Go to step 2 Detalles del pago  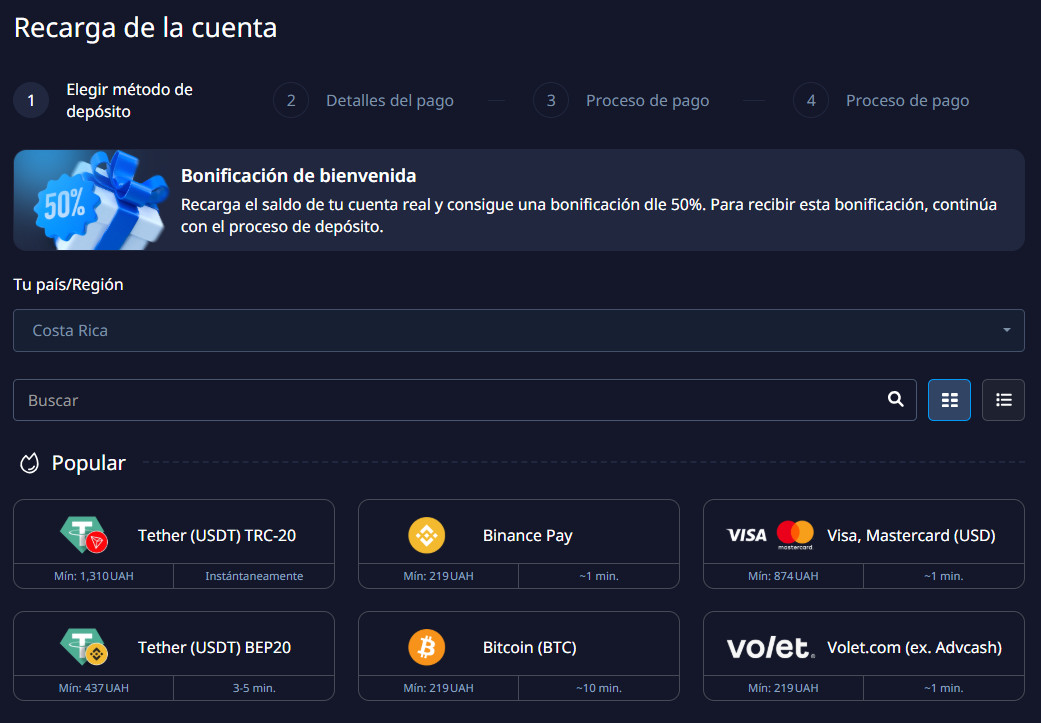(x=290, y=100)
